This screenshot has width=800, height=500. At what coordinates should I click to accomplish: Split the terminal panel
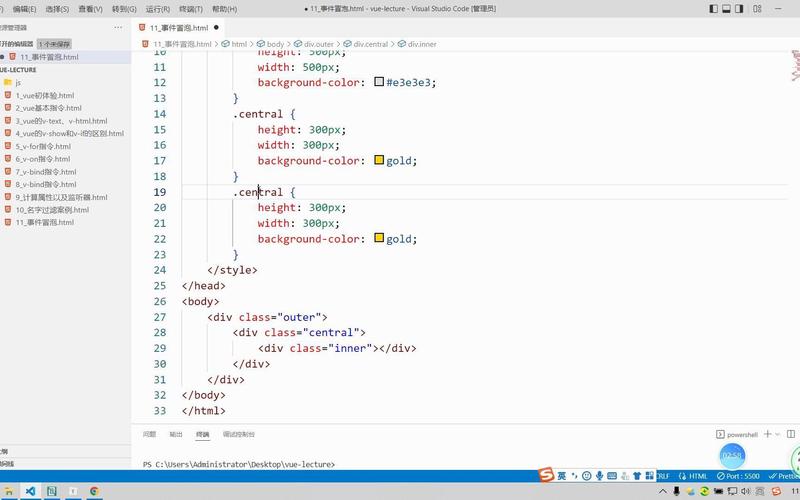[791, 434]
